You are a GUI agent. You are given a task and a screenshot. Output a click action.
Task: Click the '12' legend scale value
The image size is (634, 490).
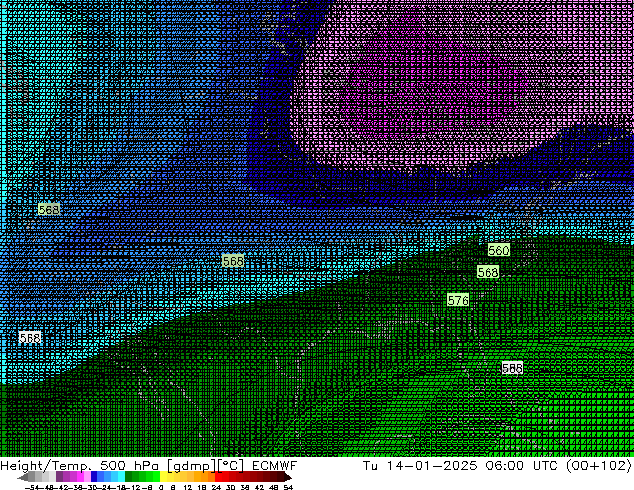click(188, 487)
